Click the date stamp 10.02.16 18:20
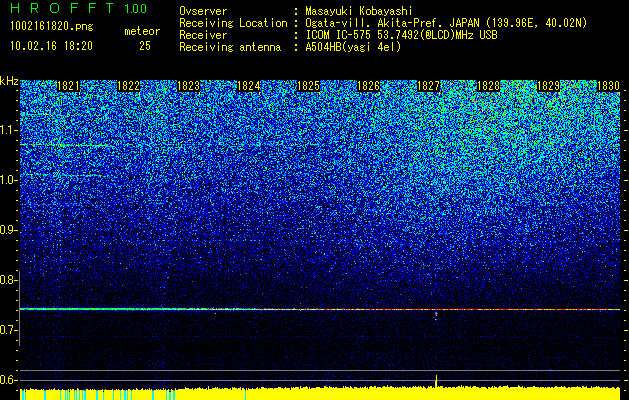This screenshot has height=400, width=629. click(x=51, y=46)
